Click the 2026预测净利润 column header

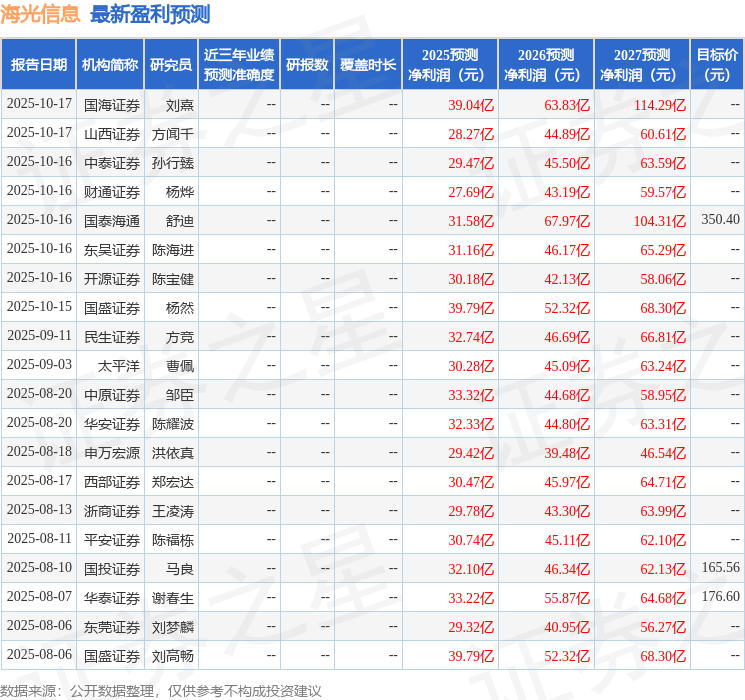[x=546, y=64]
